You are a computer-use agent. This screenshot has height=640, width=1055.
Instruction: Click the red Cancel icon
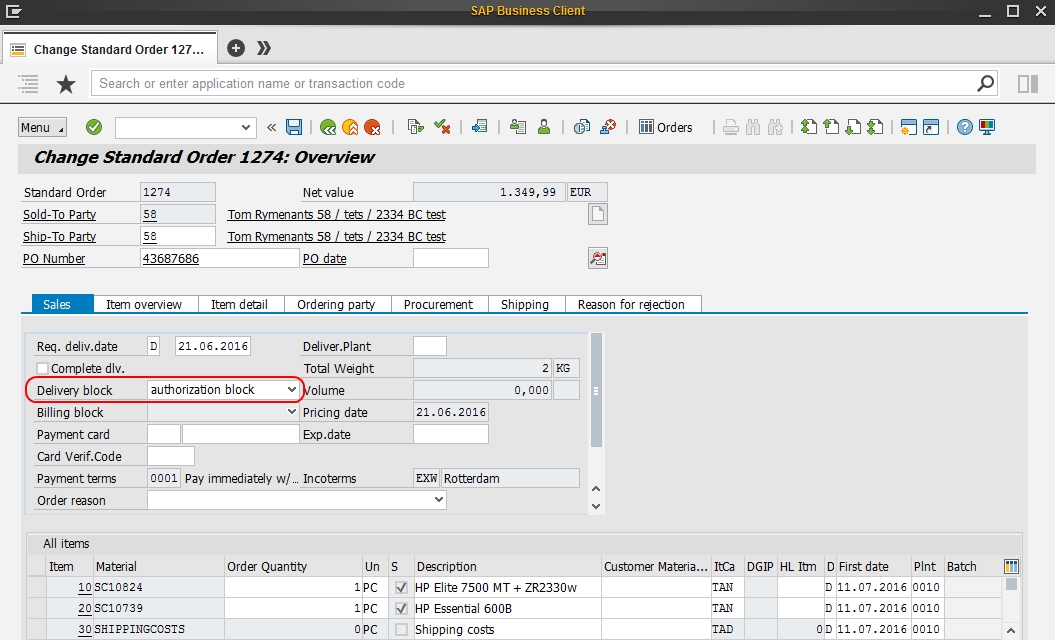(372, 127)
